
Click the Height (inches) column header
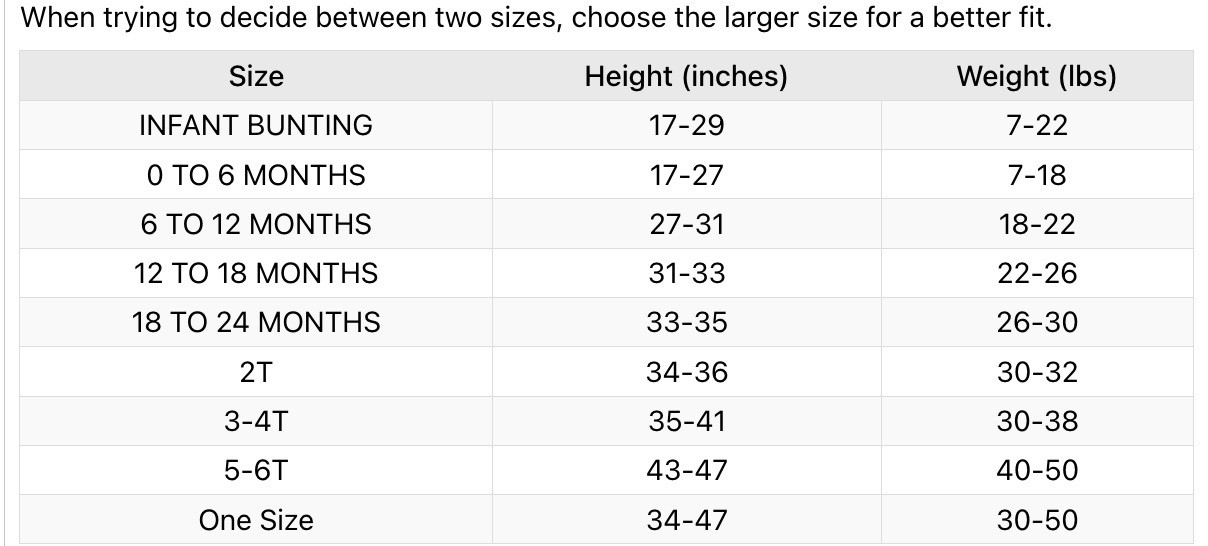pos(686,76)
